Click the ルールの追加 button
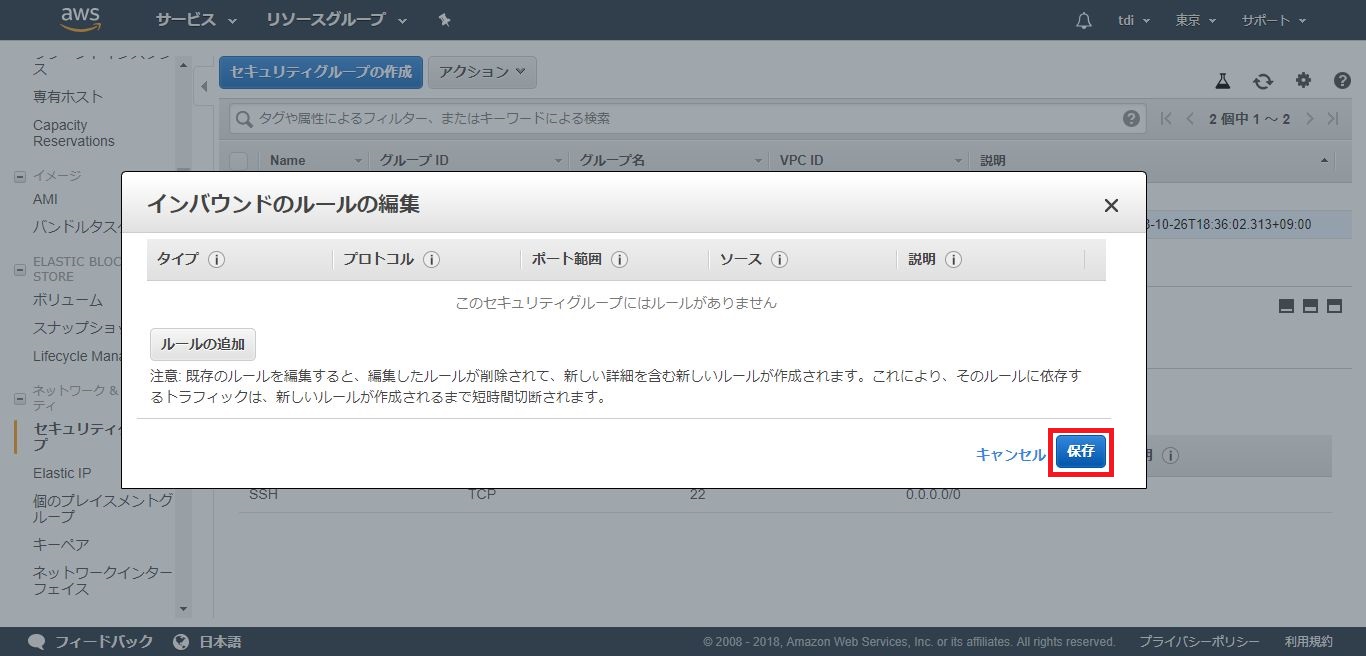This screenshot has height=656, width=1366. pos(203,344)
